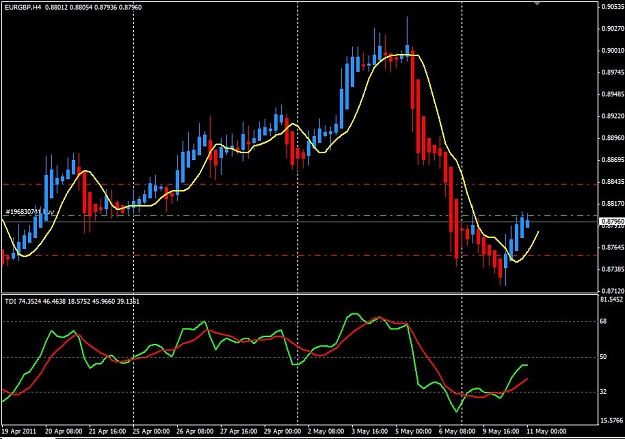Click price axis label 0.88170
Viewport: 625px width, 439px height.
613,204
